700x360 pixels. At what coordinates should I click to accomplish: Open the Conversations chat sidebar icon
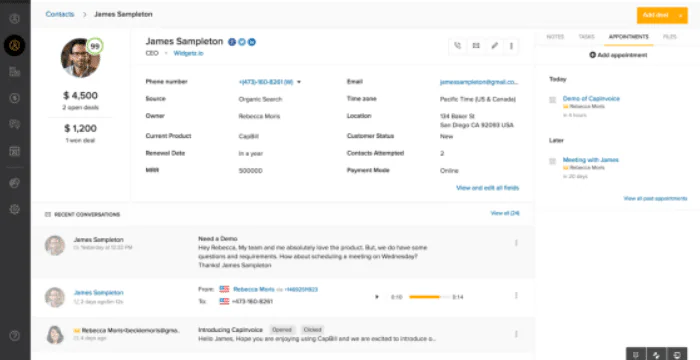coord(15,124)
